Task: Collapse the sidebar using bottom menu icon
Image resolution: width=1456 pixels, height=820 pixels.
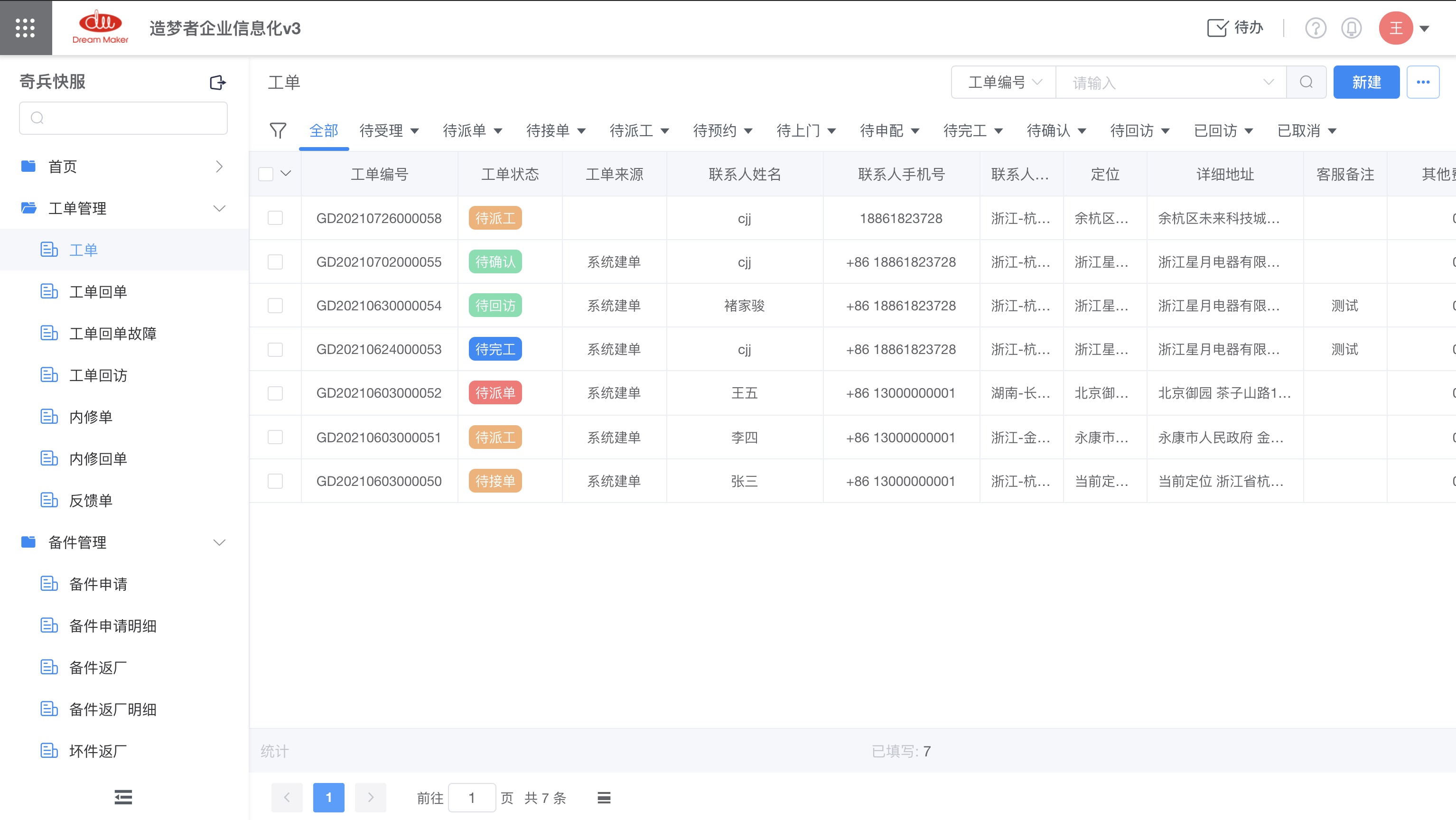Action: tap(123, 797)
